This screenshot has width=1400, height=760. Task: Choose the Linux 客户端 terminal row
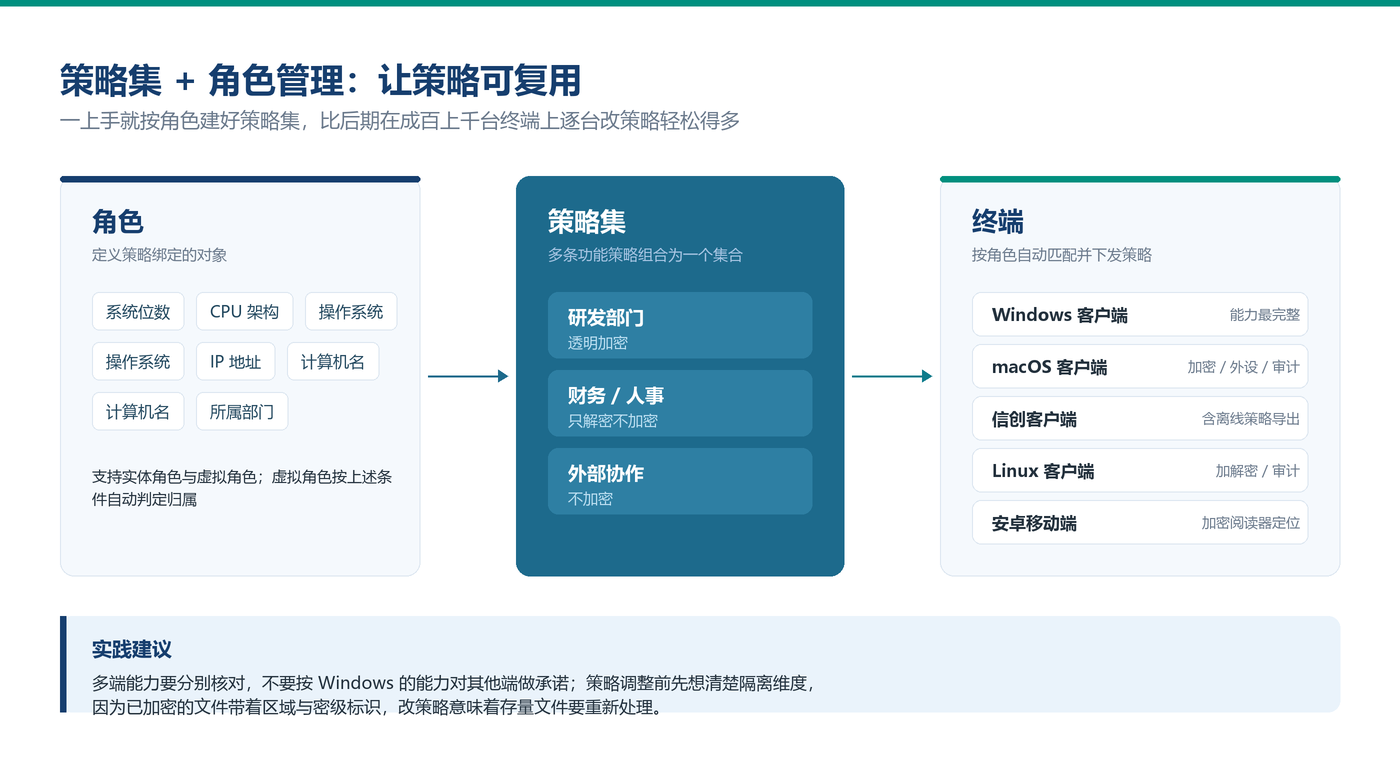pos(1140,470)
